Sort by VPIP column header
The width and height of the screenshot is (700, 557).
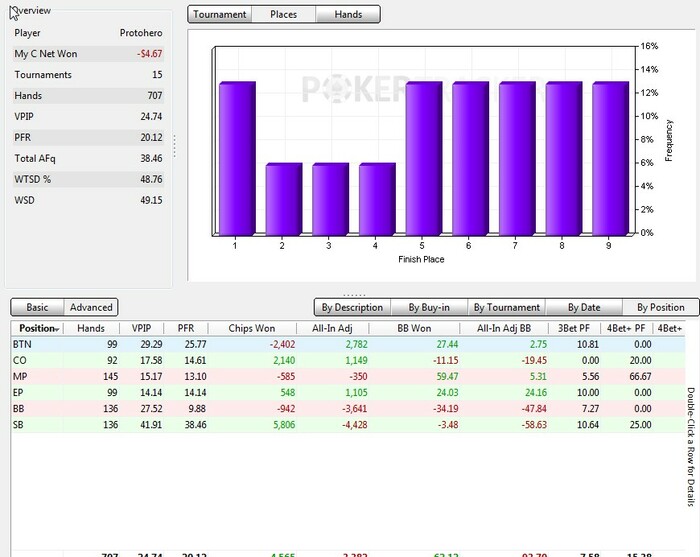142,328
